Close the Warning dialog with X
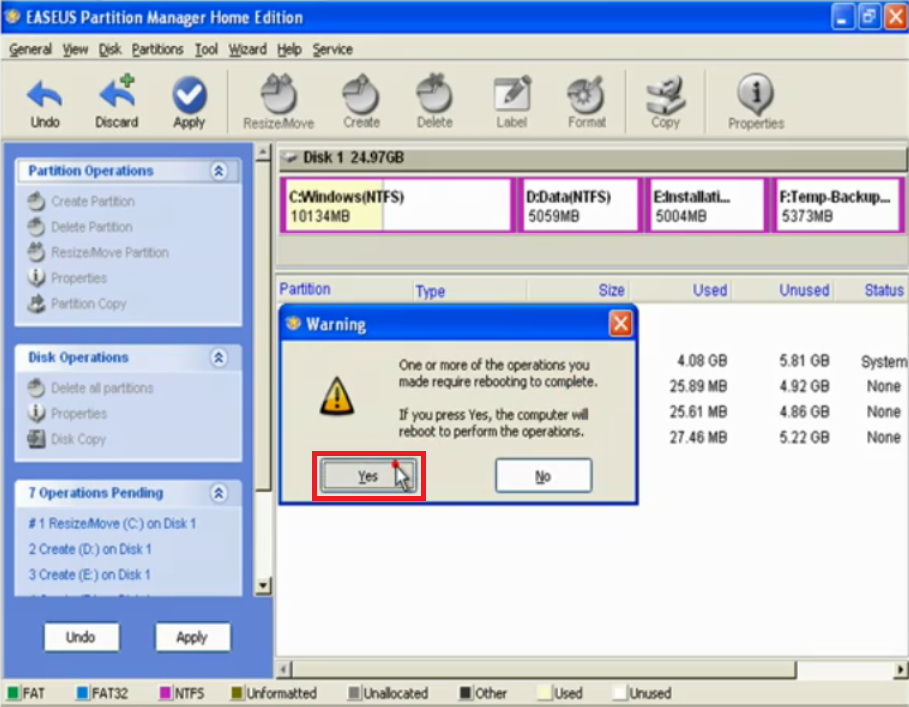The image size is (909, 707). point(620,323)
